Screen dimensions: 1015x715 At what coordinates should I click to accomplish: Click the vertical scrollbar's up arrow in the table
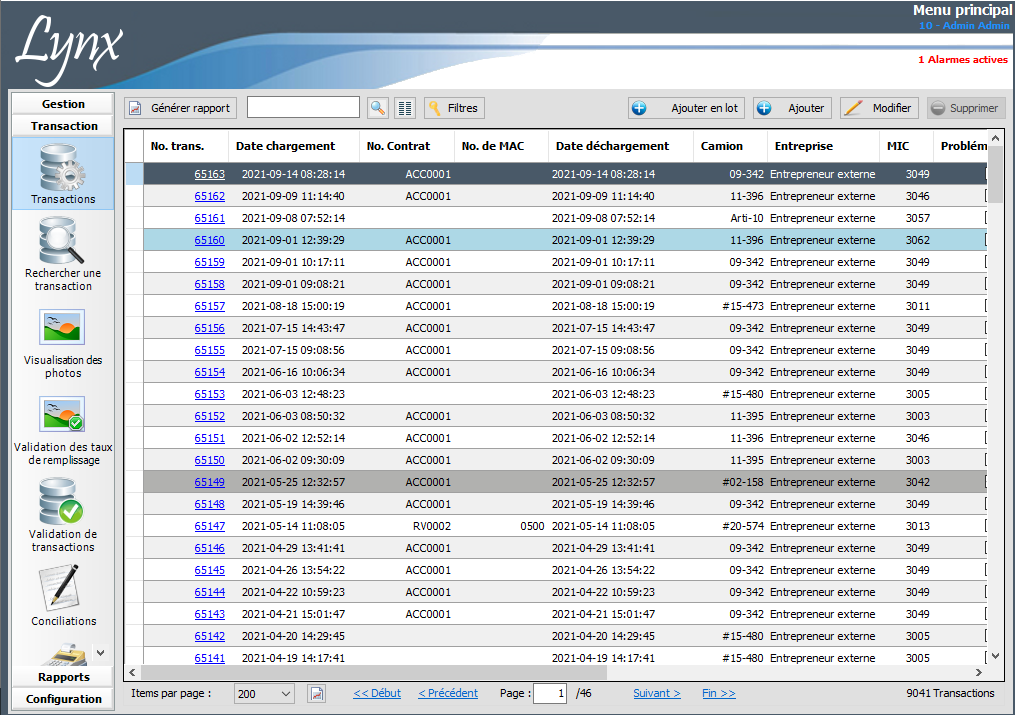coord(996,138)
